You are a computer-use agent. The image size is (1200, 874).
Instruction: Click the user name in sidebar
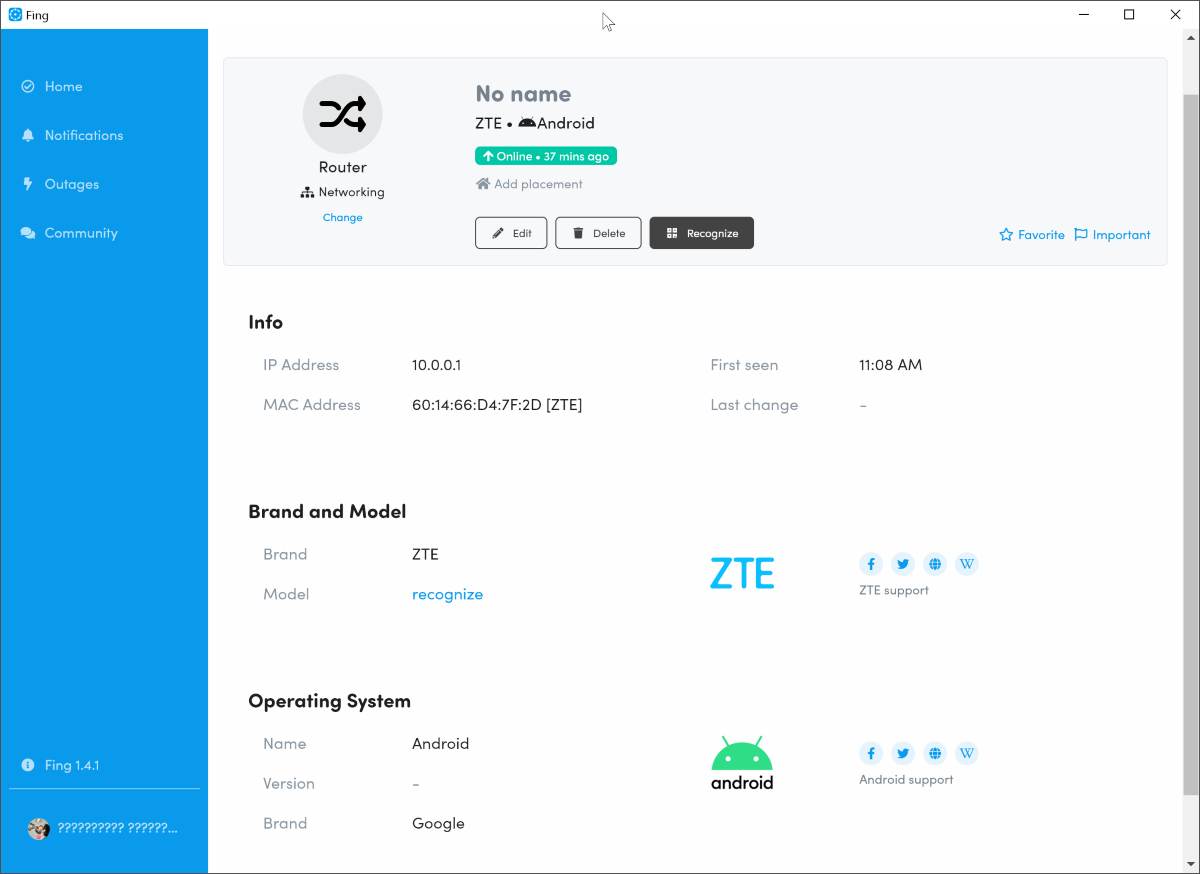tap(118, 828)
